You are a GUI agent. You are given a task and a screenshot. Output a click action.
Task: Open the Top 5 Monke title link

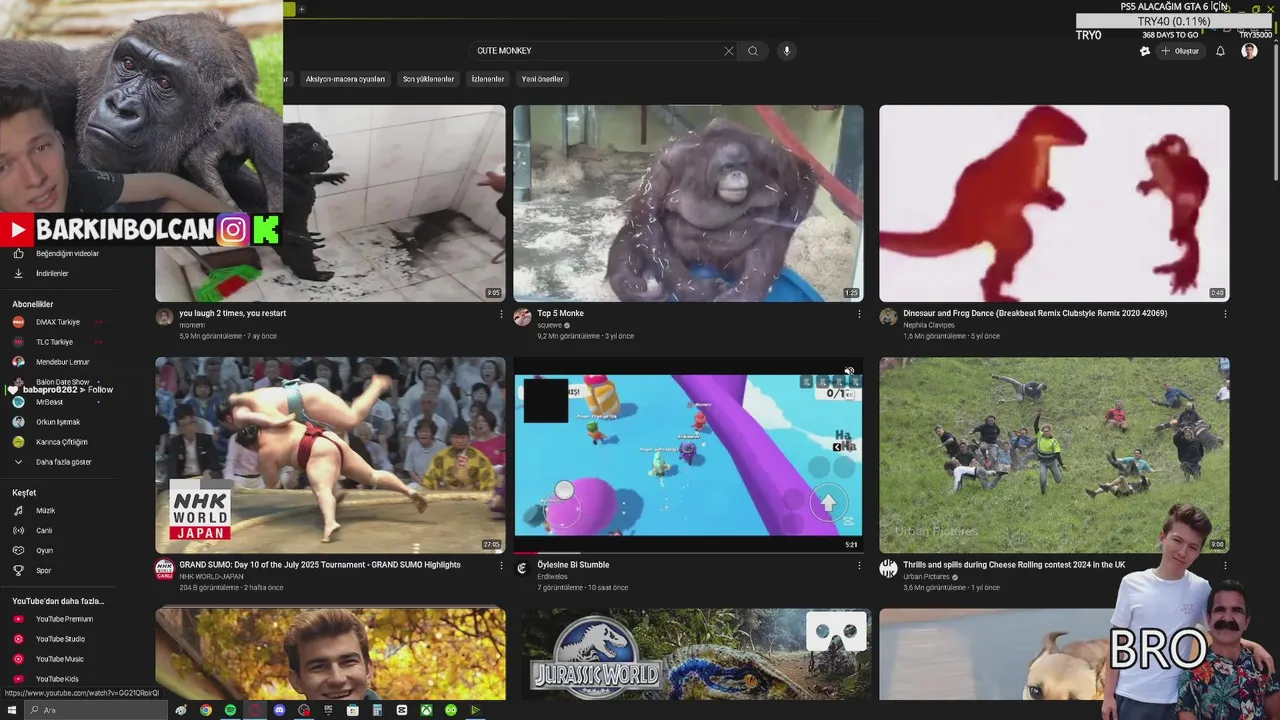tap(560, 313)
